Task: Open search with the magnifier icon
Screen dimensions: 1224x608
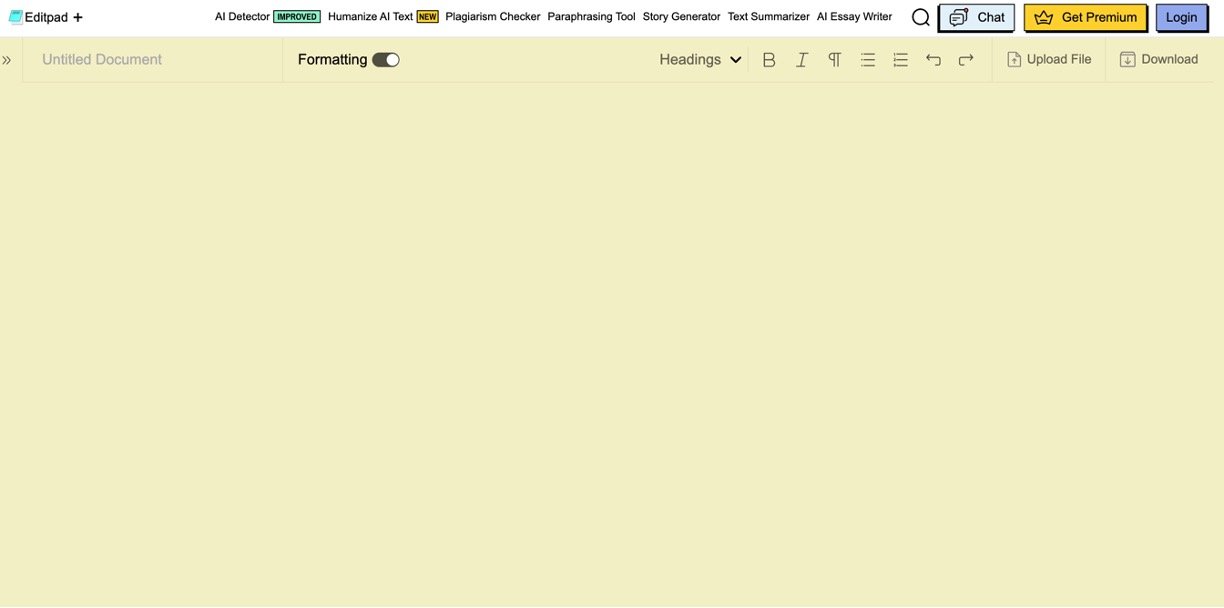Action: [921, 17]
